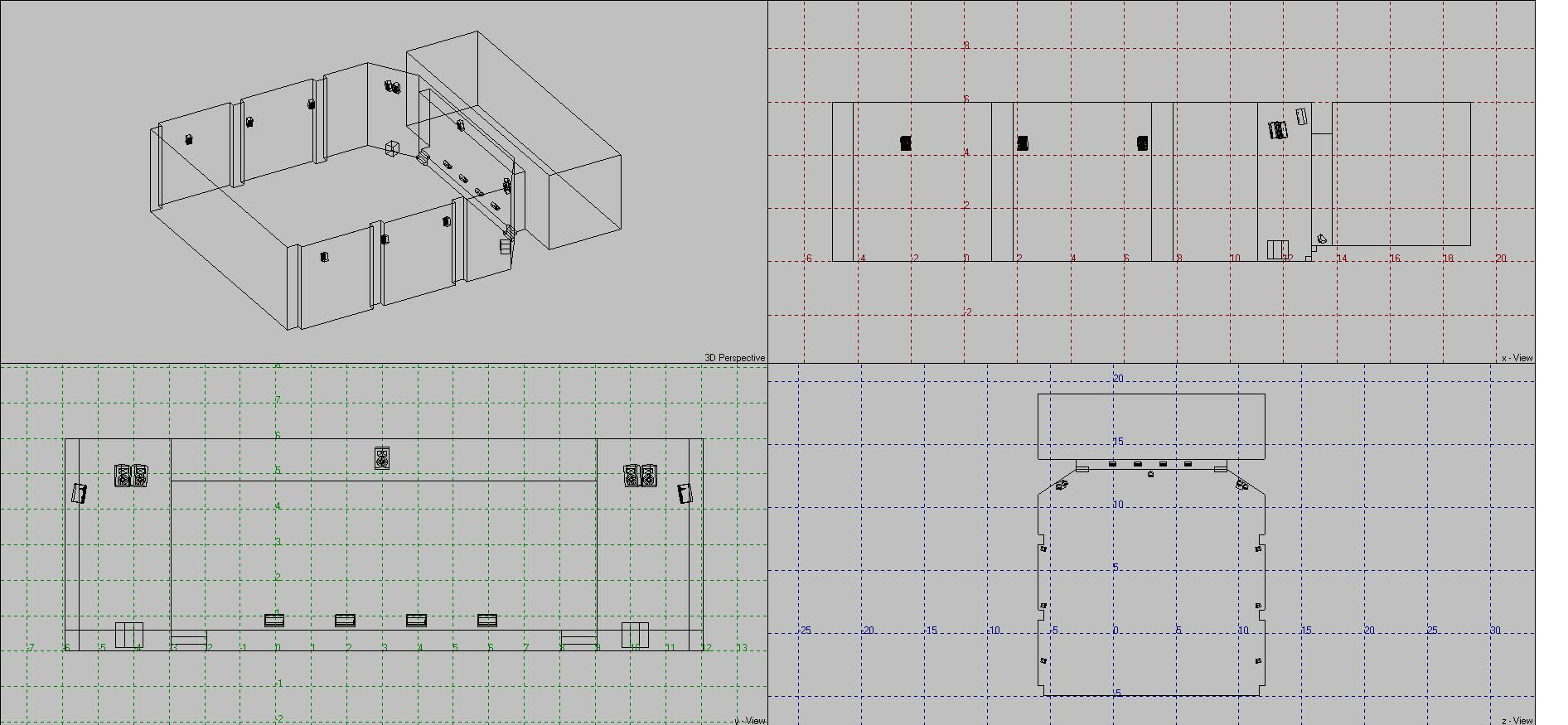1568x725 pixels.
Task: Select leftmost speaker of left pair in y-View
Action: (x=123, y=476)
